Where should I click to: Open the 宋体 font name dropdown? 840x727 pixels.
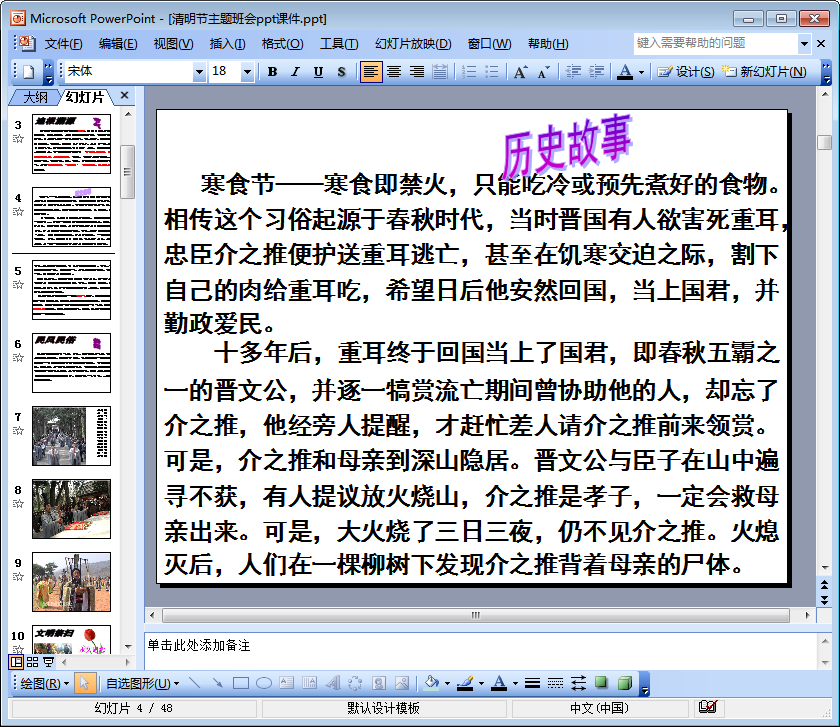(x=199, y=71)
